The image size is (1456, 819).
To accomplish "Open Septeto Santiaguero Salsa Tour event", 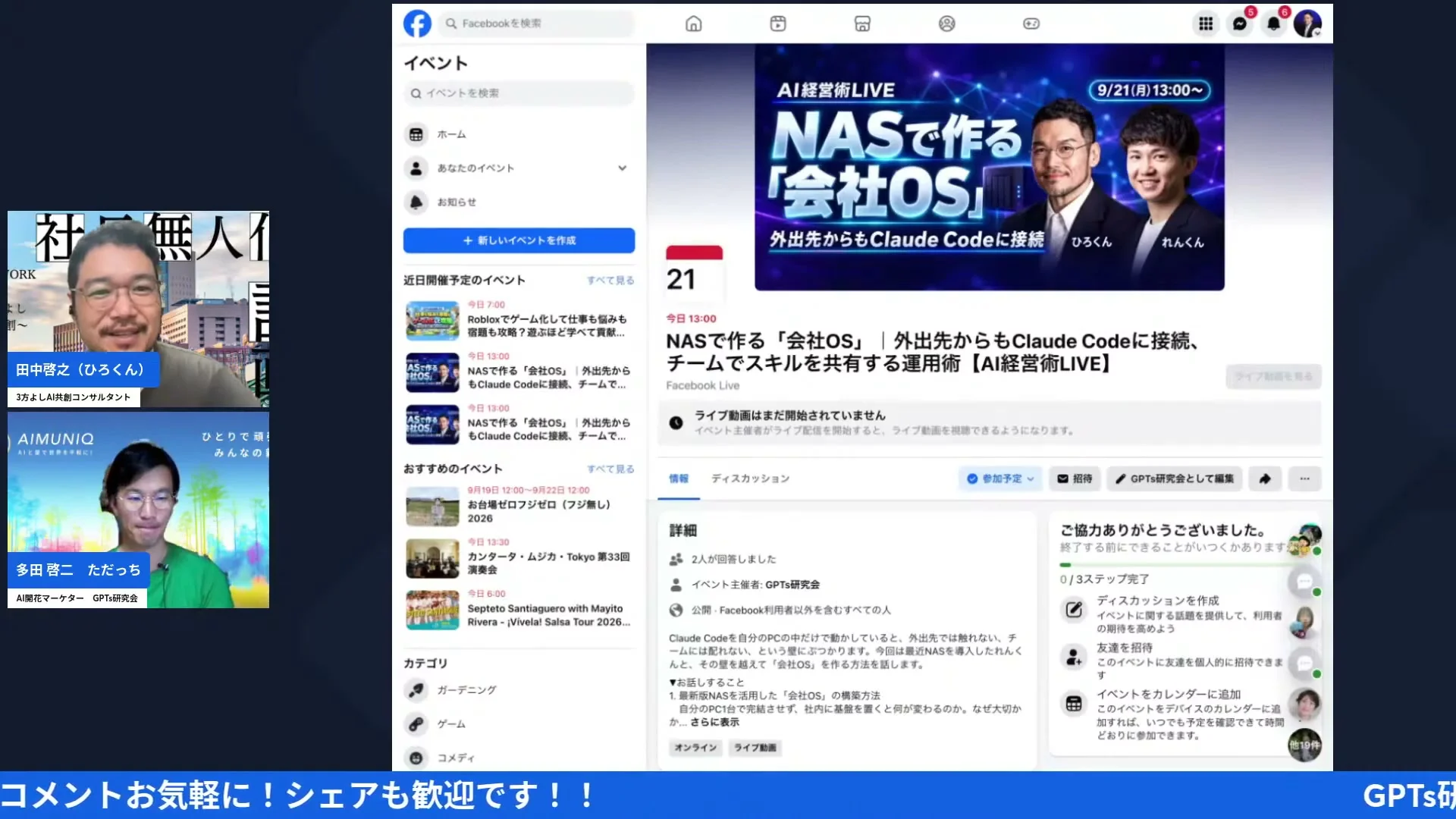I will point(519,610).
